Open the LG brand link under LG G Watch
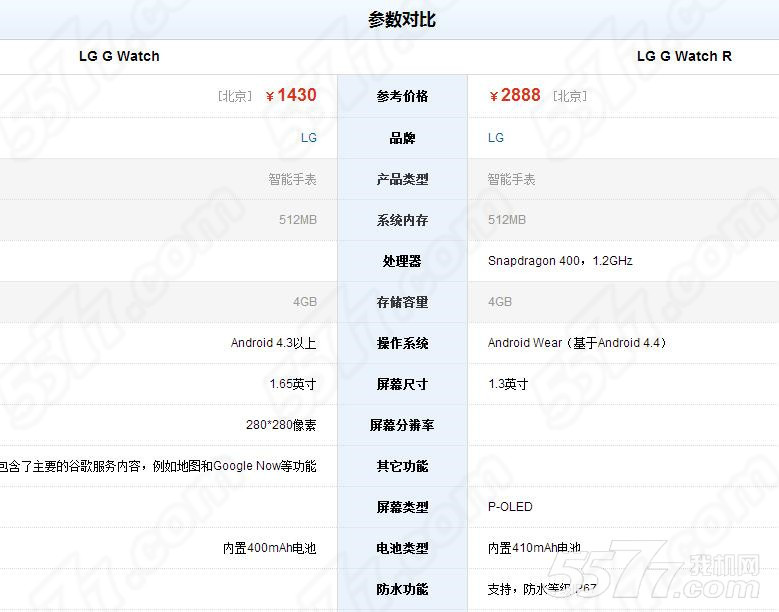The image size is (779, 612). (x=309, y=138)
